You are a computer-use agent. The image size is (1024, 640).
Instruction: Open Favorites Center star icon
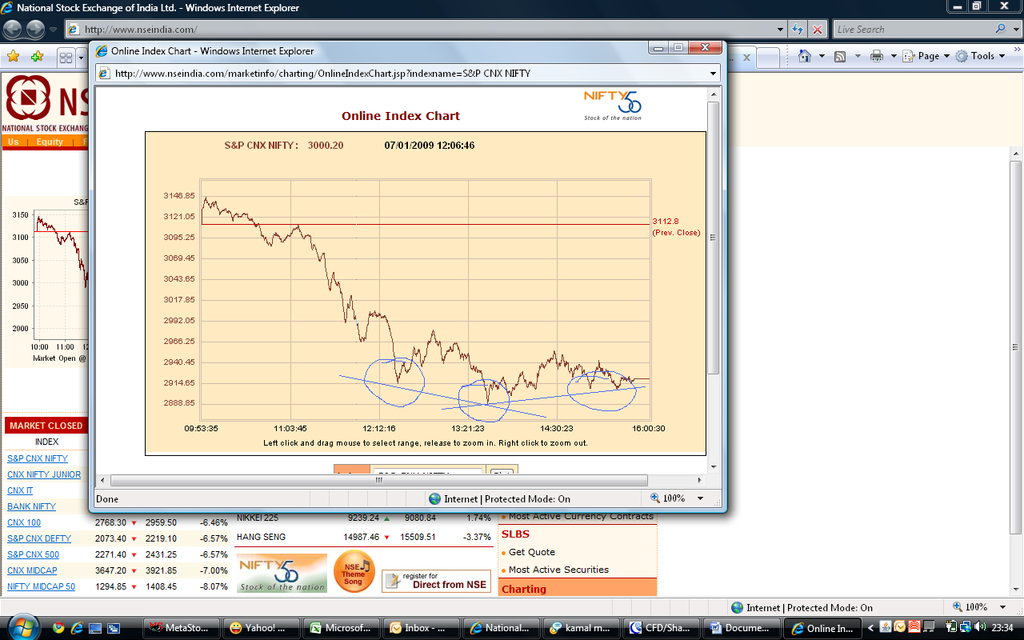[x=14, y=56]
